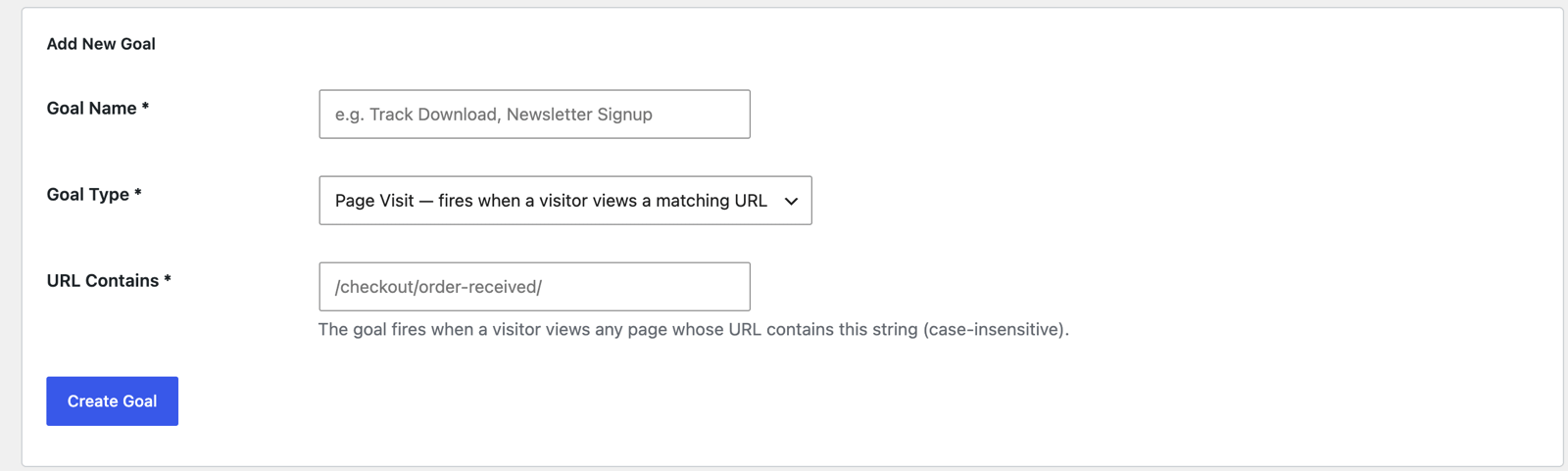1568x471 pixels.
Task: Click the blue Create Goal button
Action: tap(112, 401)
